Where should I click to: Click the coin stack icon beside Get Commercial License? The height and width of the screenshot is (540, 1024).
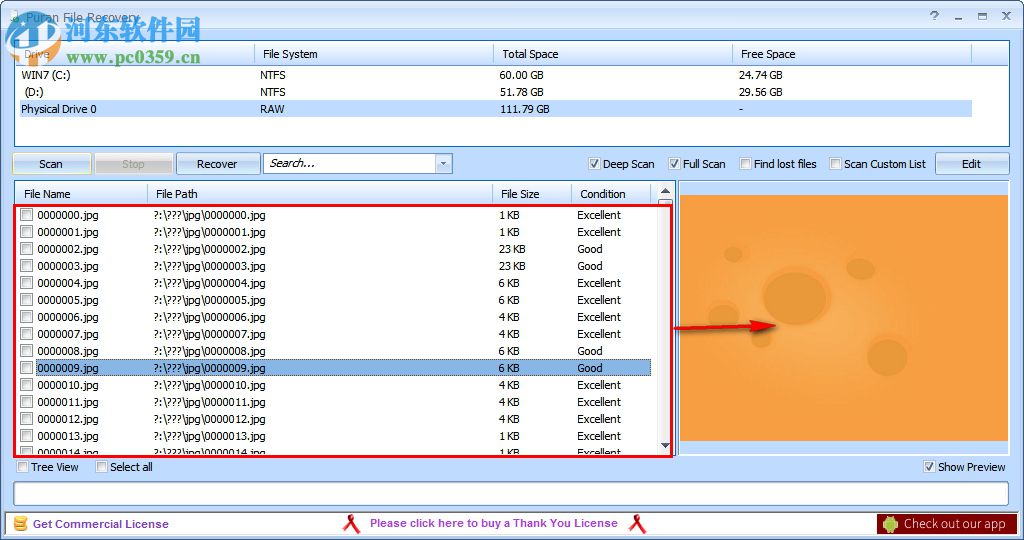[x=21, y=524]
